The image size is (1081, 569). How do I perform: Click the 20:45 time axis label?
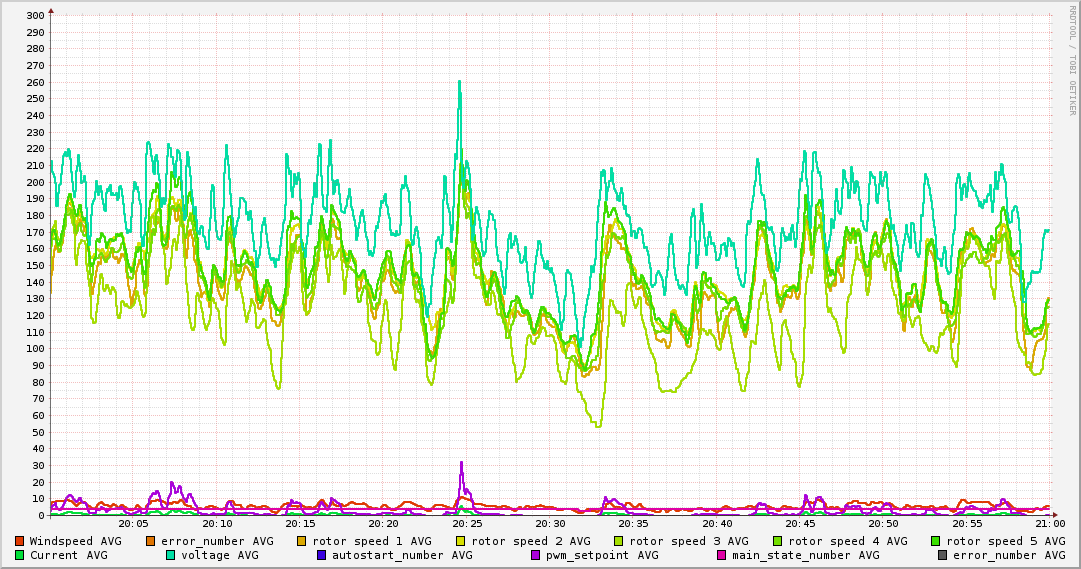800,524
